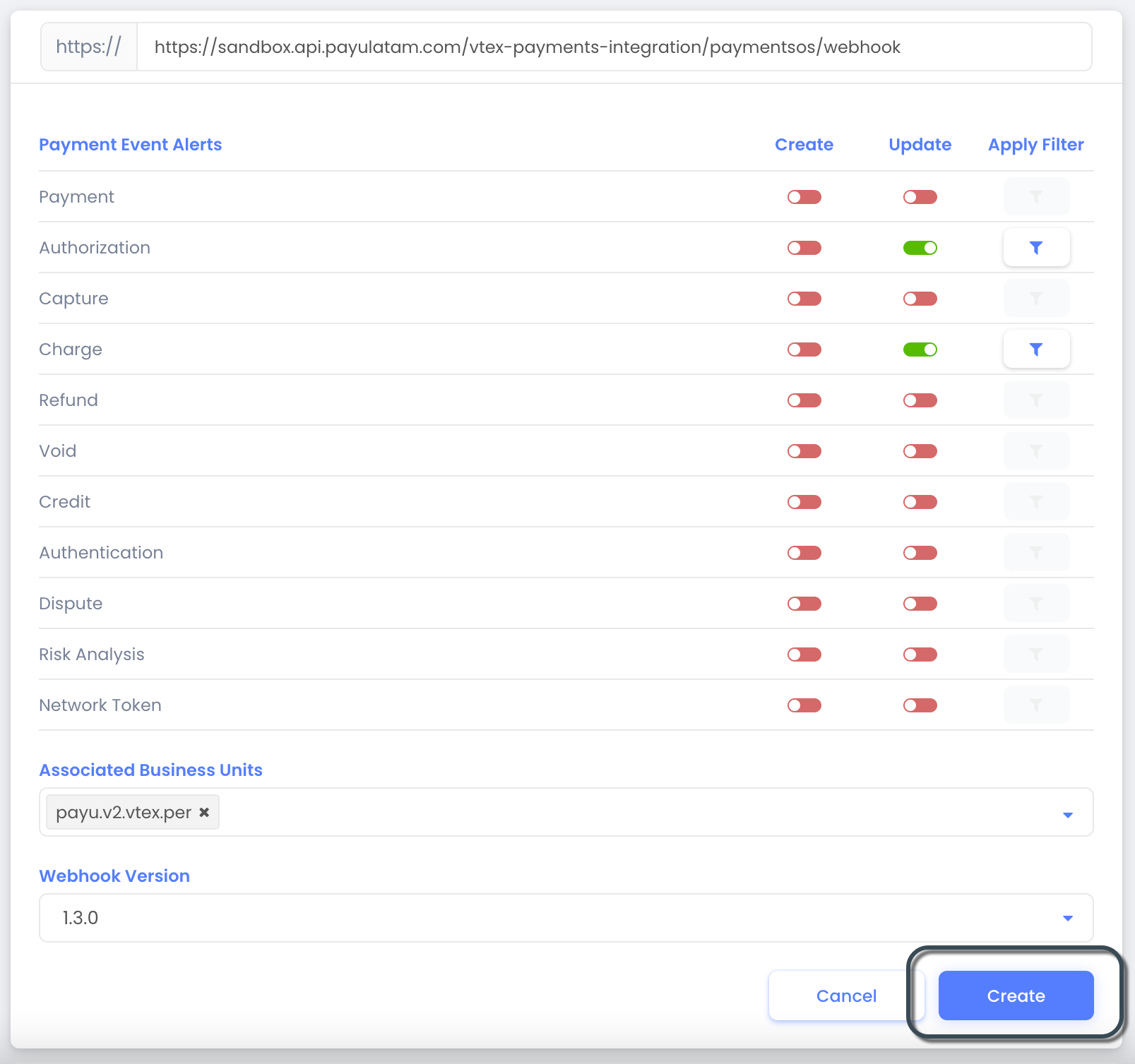Disable Update alert for Authorization

tap(920, 248)
